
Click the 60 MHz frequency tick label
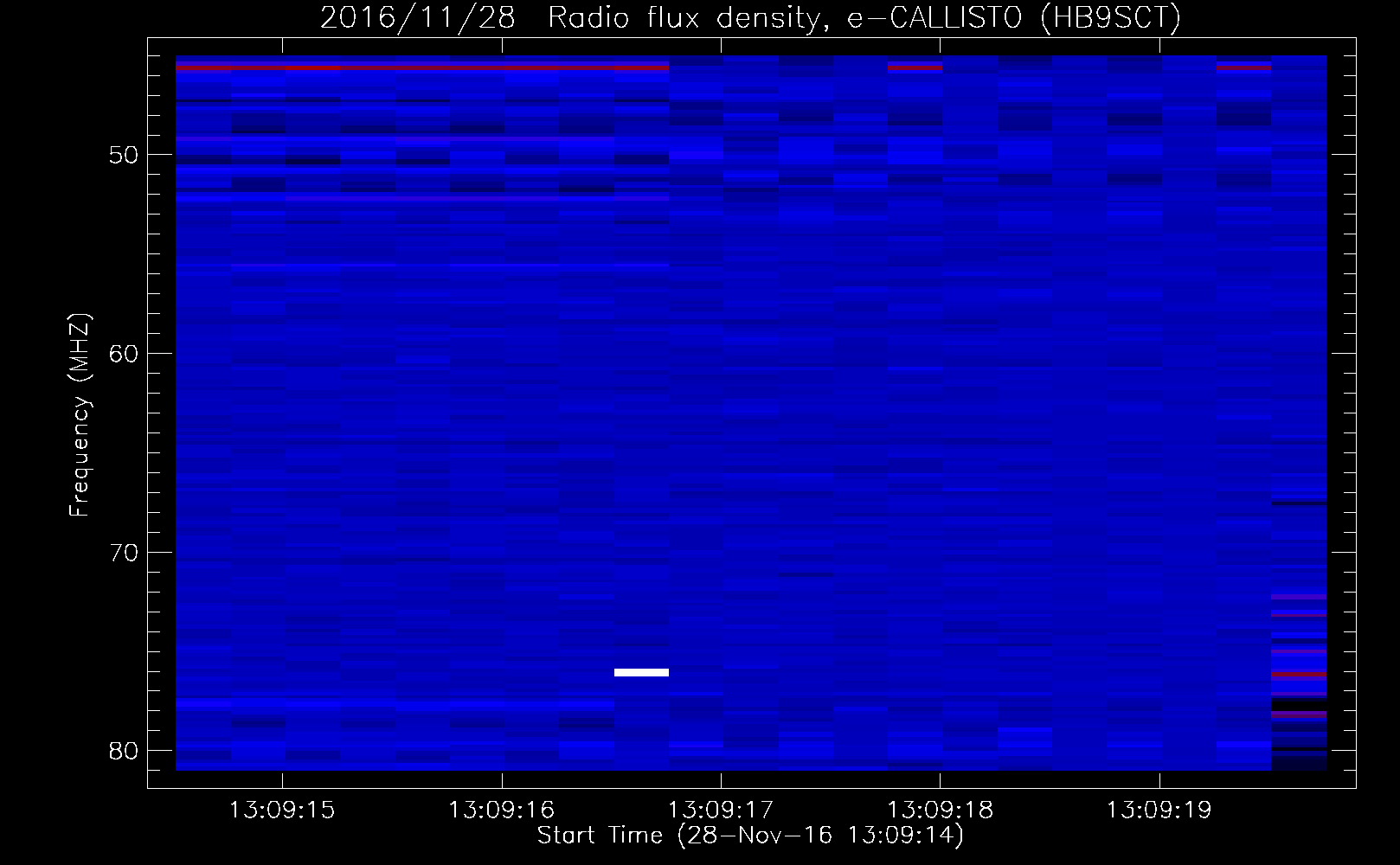click(x=124, y=354)
